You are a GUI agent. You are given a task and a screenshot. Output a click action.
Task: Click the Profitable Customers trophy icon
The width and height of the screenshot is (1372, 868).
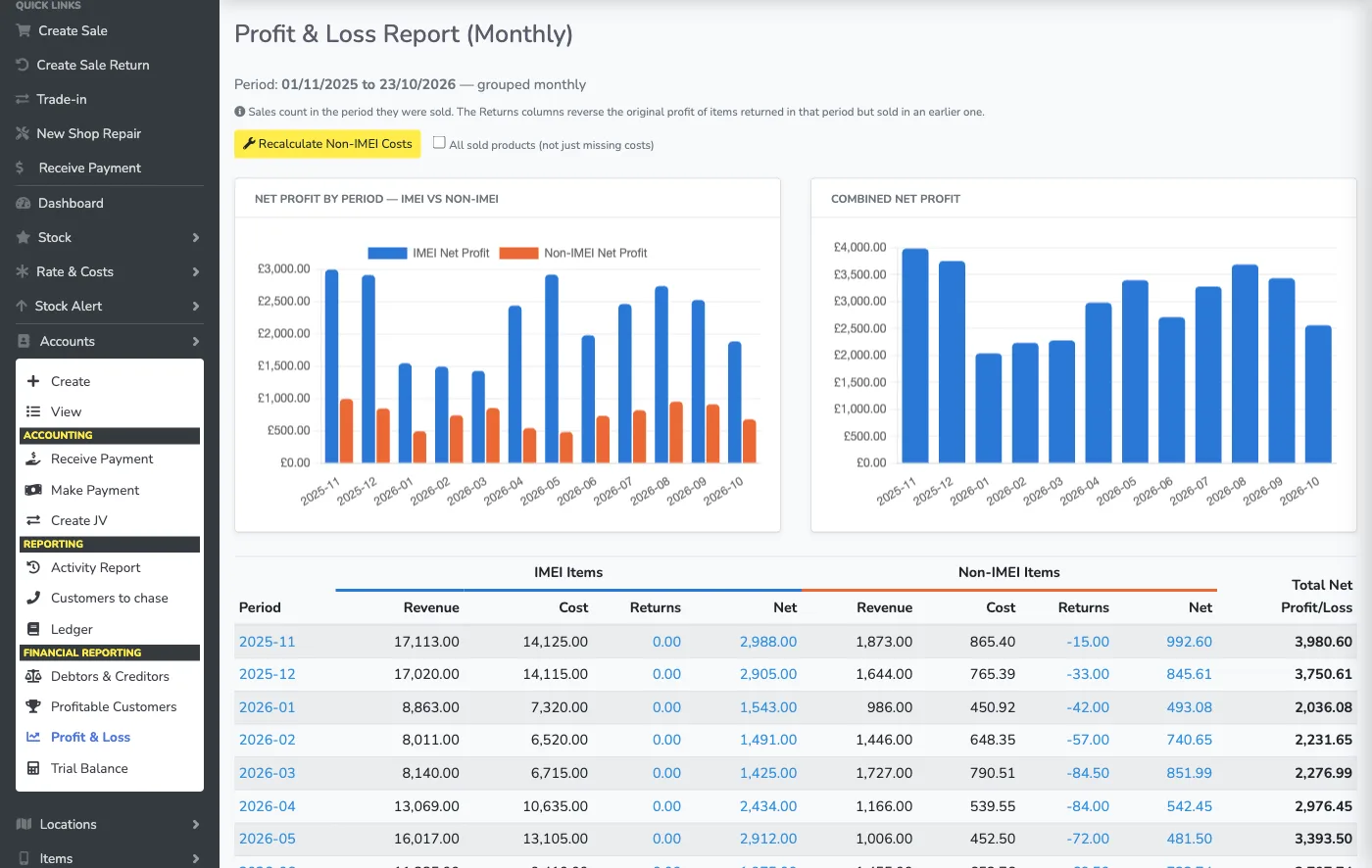(x=33, y=706)
